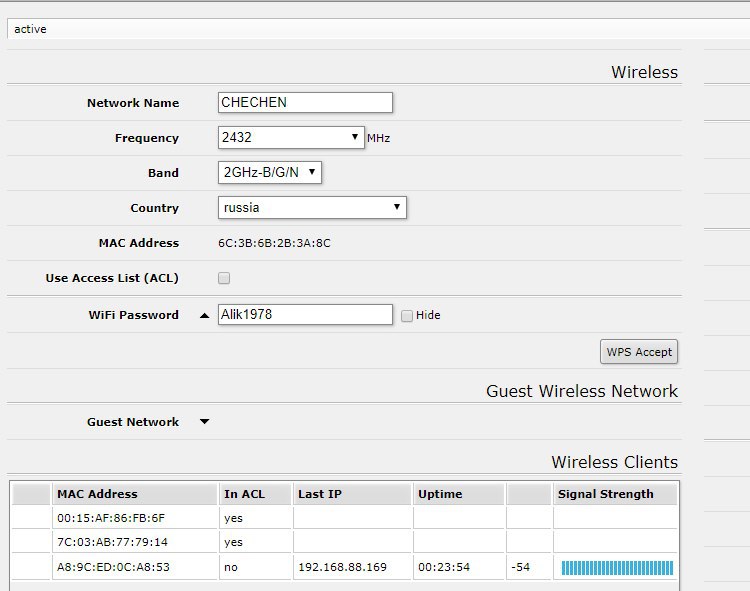The height and width of the screenshot is (591, 750).
Task: Select client row 00:15:AF:86:FB:6F
Action: [344, 518]
